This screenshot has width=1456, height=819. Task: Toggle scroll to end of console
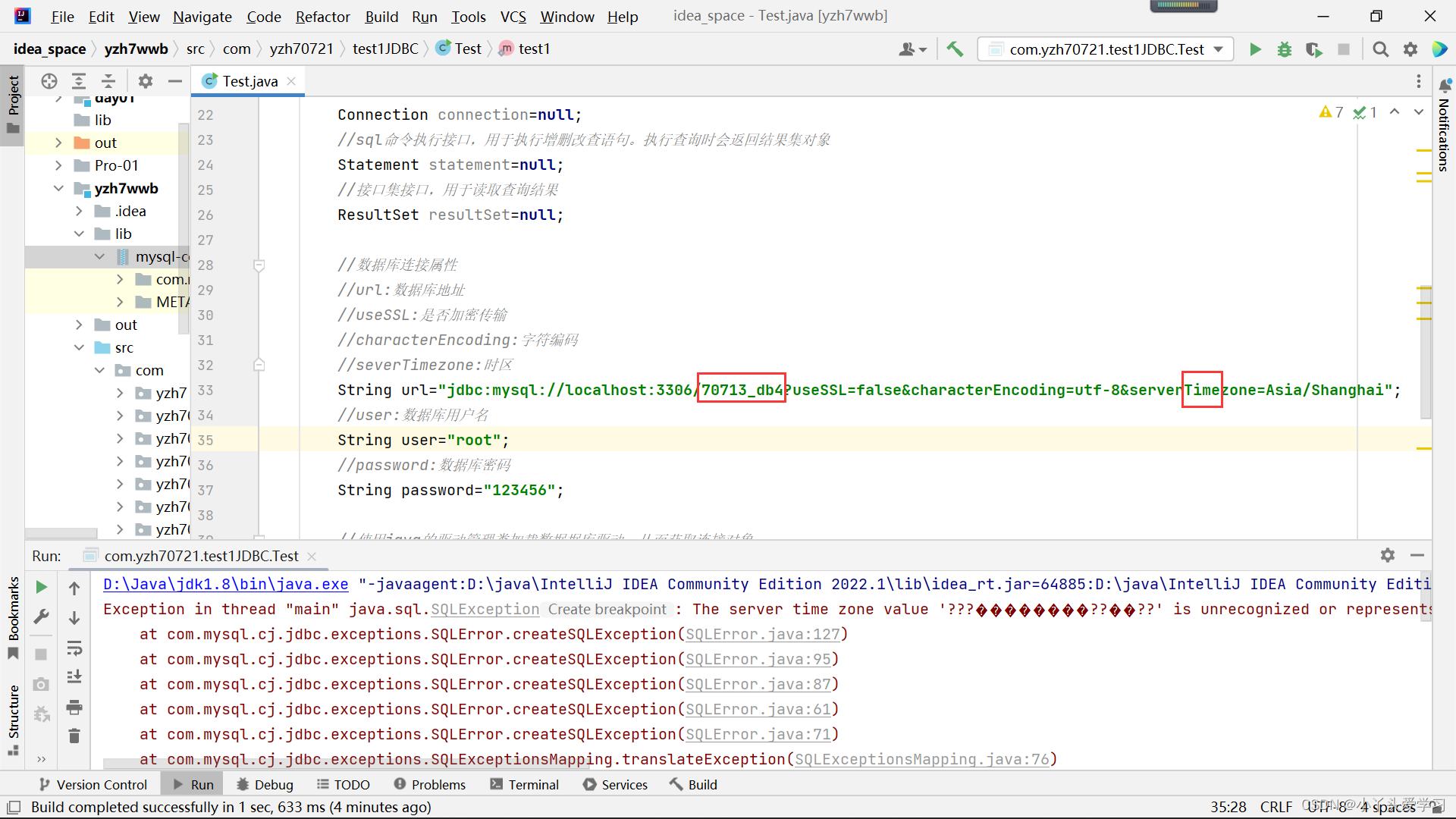[74, 677]
